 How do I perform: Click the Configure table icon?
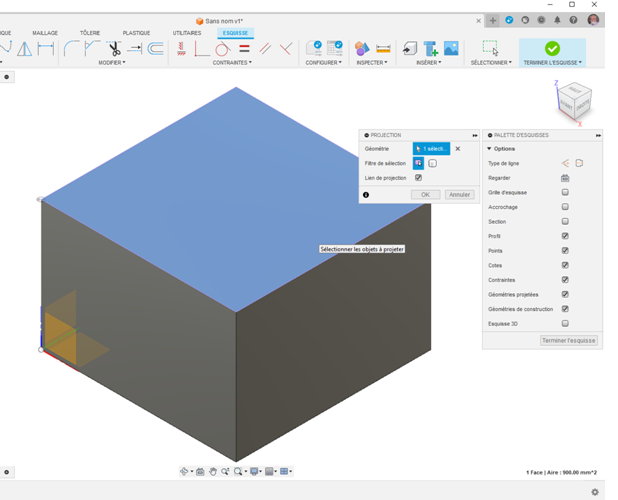[335, 49]
